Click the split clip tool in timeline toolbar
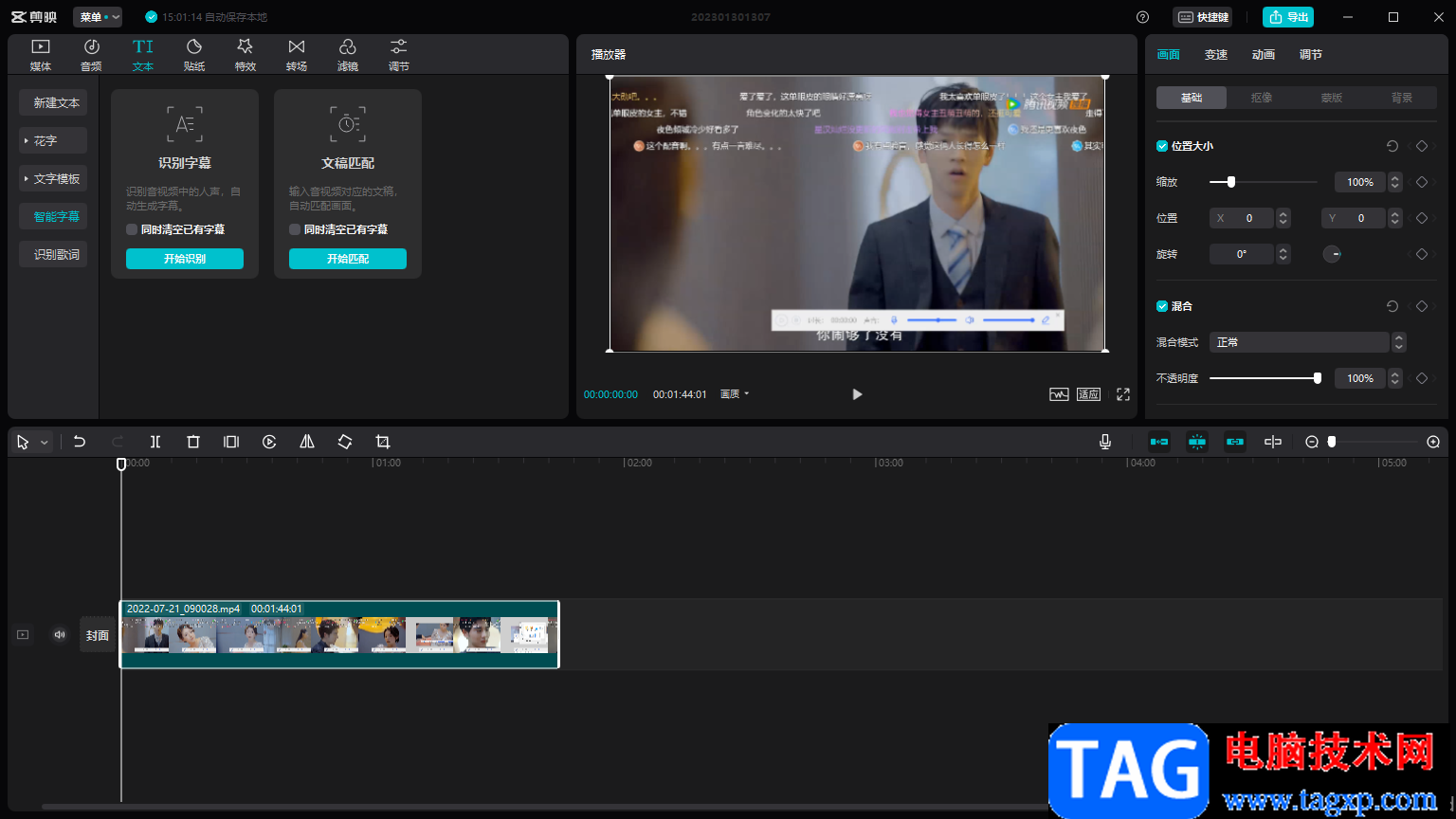The height and width of the screenshot is (819, 1456). click(155, 442)
